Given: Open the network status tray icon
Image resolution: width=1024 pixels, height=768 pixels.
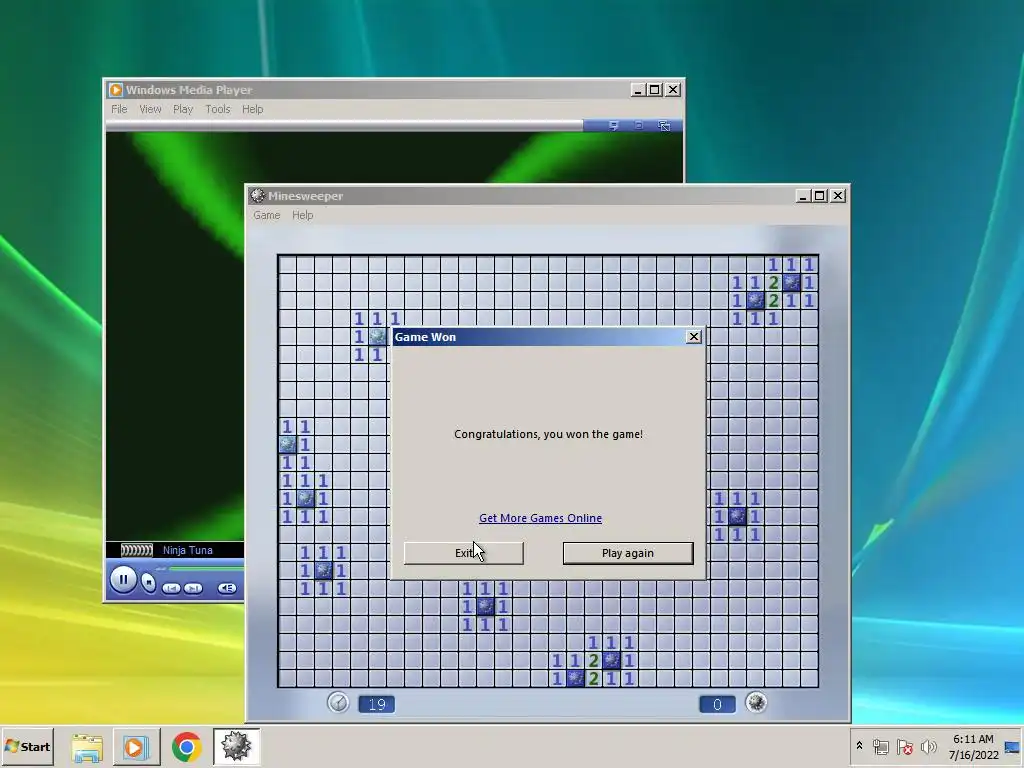Looking at the screenshot, I should pyautogui.click(x=880, y=746).
